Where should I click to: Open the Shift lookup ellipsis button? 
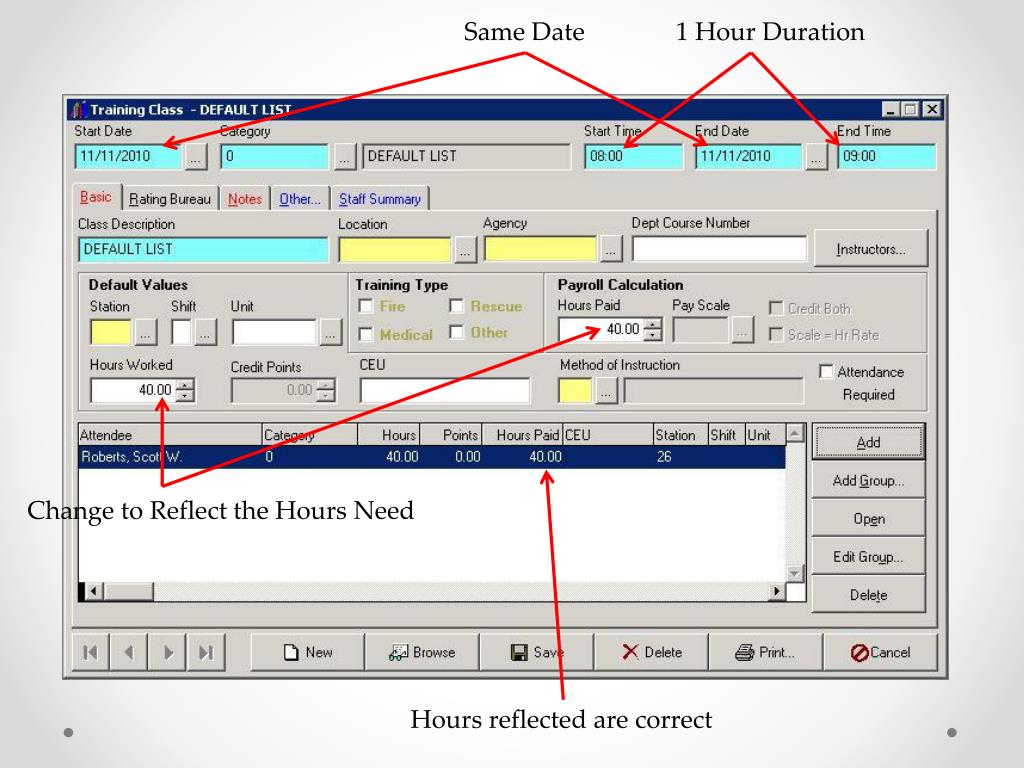(x=205, y=332)
